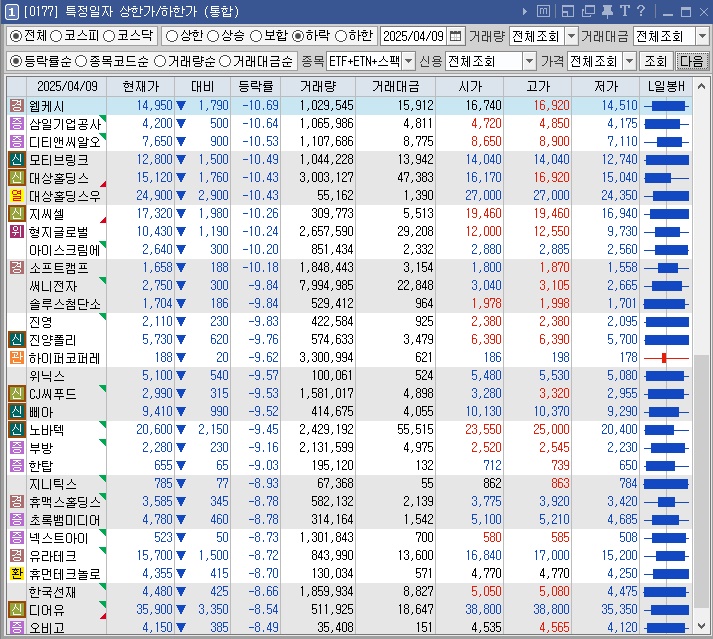Click the screen number 1 icon beside [0177]
The image size is (713, 639).
point(11,11)
